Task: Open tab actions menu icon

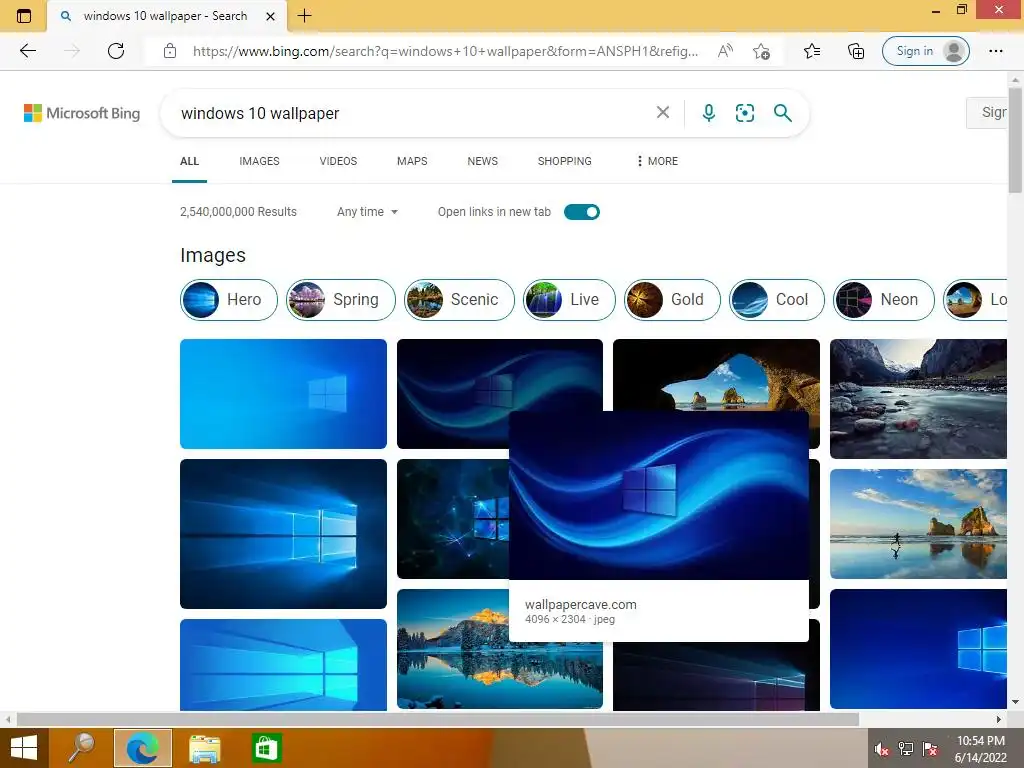Action: 24,16
